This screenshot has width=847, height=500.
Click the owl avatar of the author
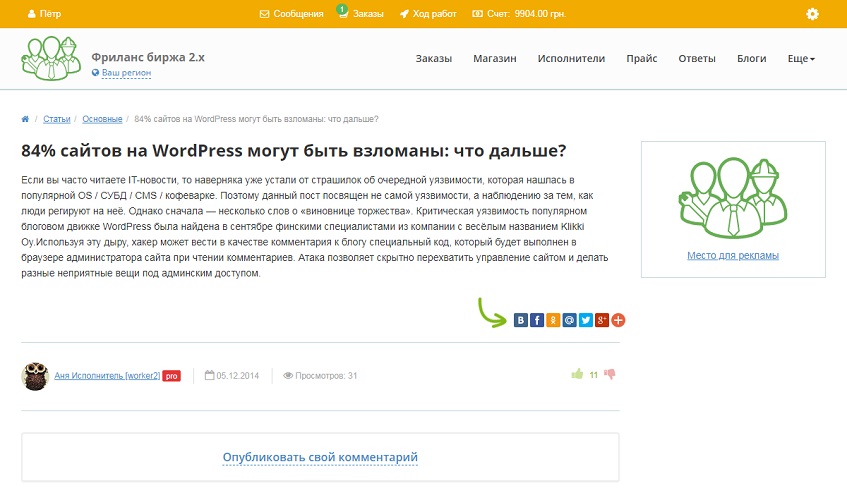tap(35, 376)
